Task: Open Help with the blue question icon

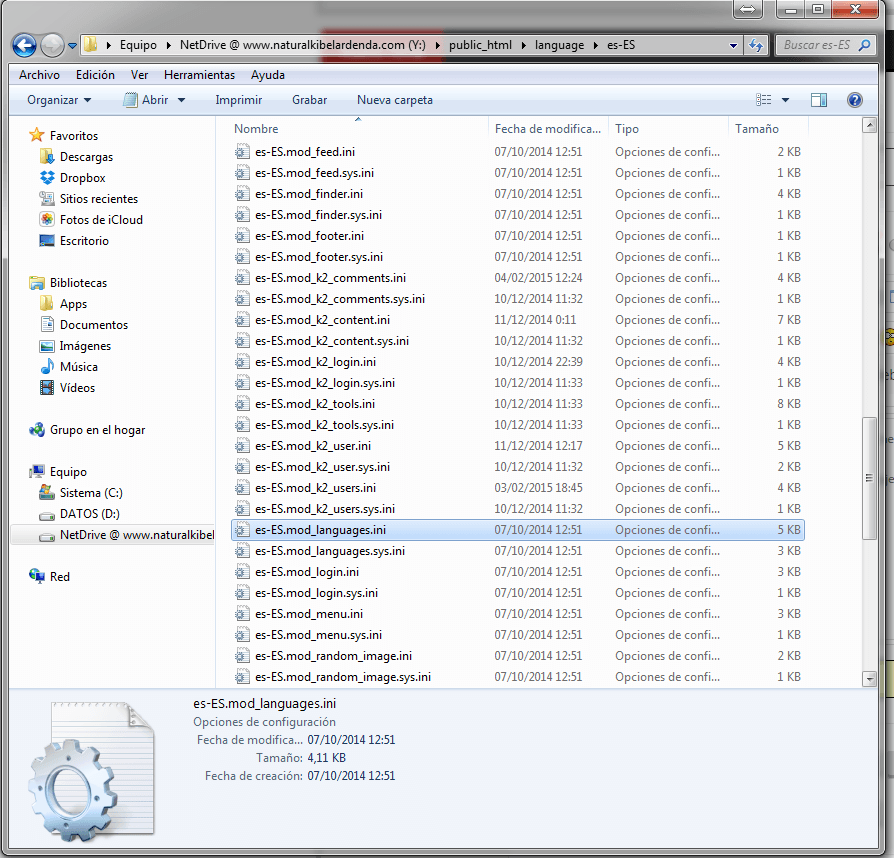Action: tap(854, 100)
